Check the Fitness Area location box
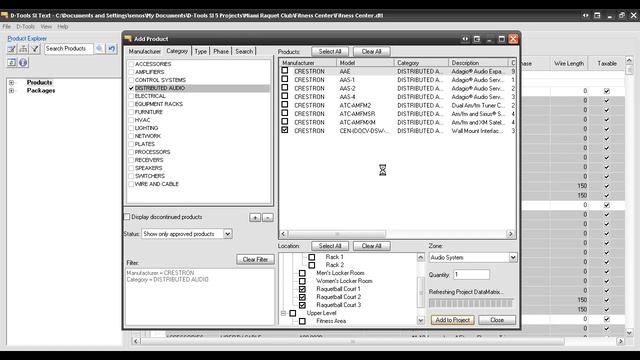The image size is (640, 360). coord(302,321)
